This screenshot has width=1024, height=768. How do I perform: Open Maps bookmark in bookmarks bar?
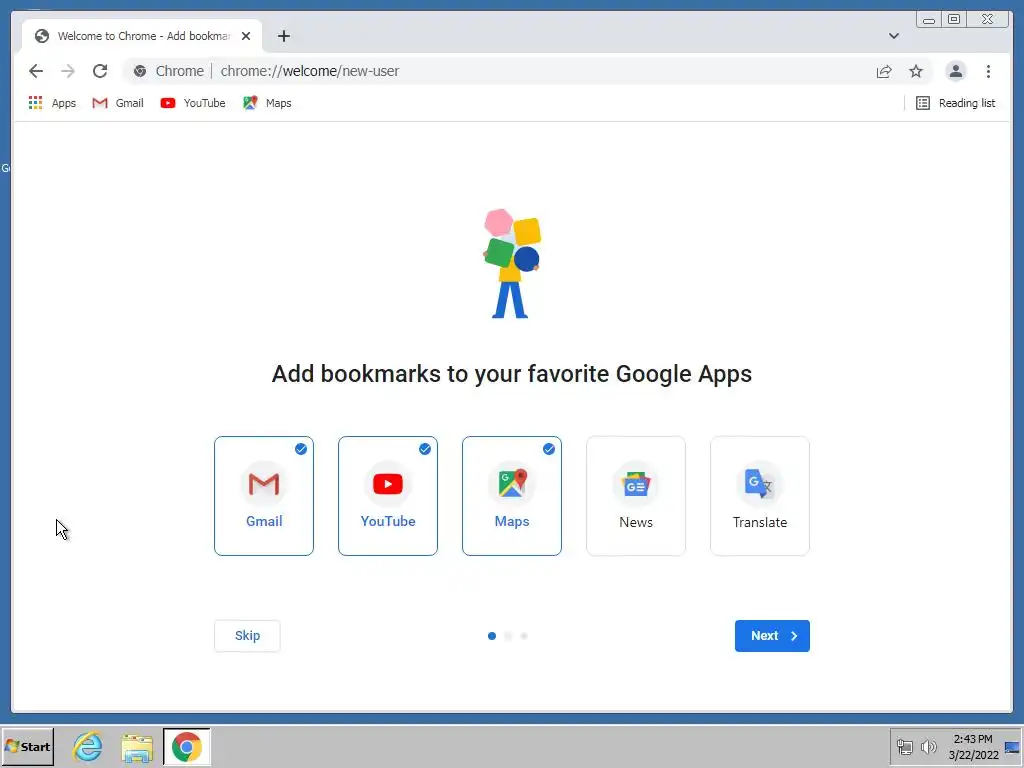pyautogui.click(x=267, y=103)
